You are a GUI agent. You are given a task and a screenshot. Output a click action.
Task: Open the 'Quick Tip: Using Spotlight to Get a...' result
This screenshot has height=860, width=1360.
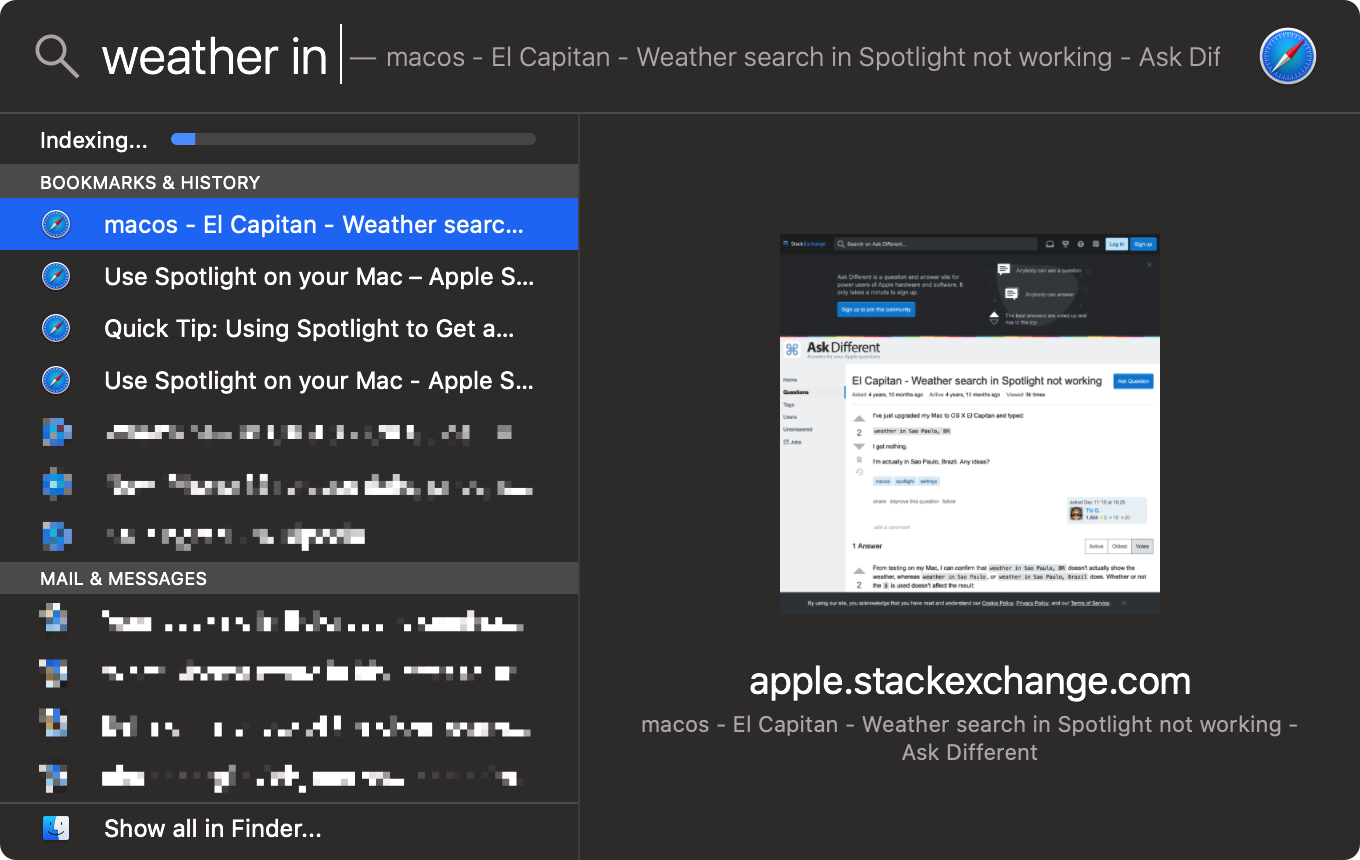[289, 328]
